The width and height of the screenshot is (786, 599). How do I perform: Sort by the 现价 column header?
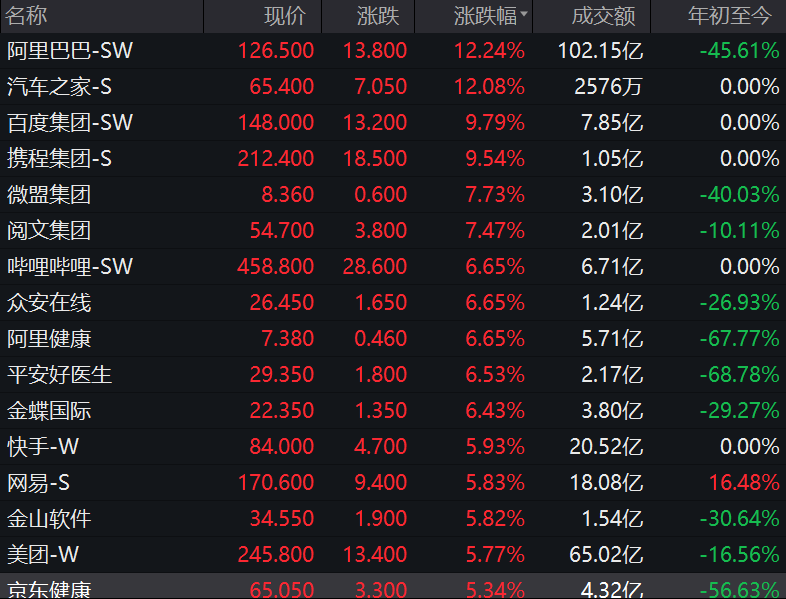[285, 16]
